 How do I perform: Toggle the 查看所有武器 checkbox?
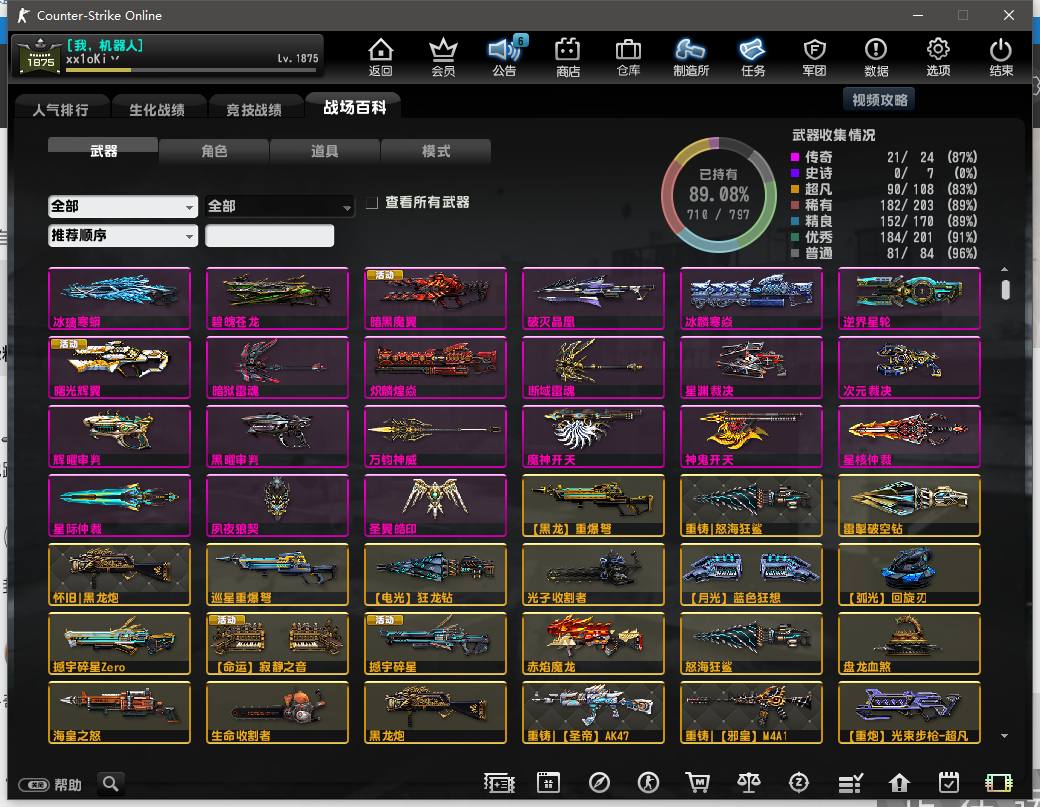click(x=372, y=202)
